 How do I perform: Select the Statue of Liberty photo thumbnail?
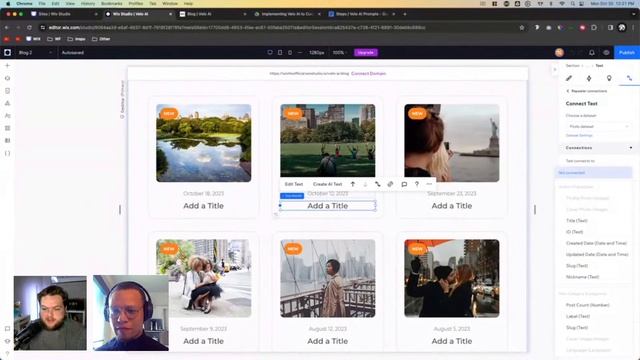click(x=452, y=143)
